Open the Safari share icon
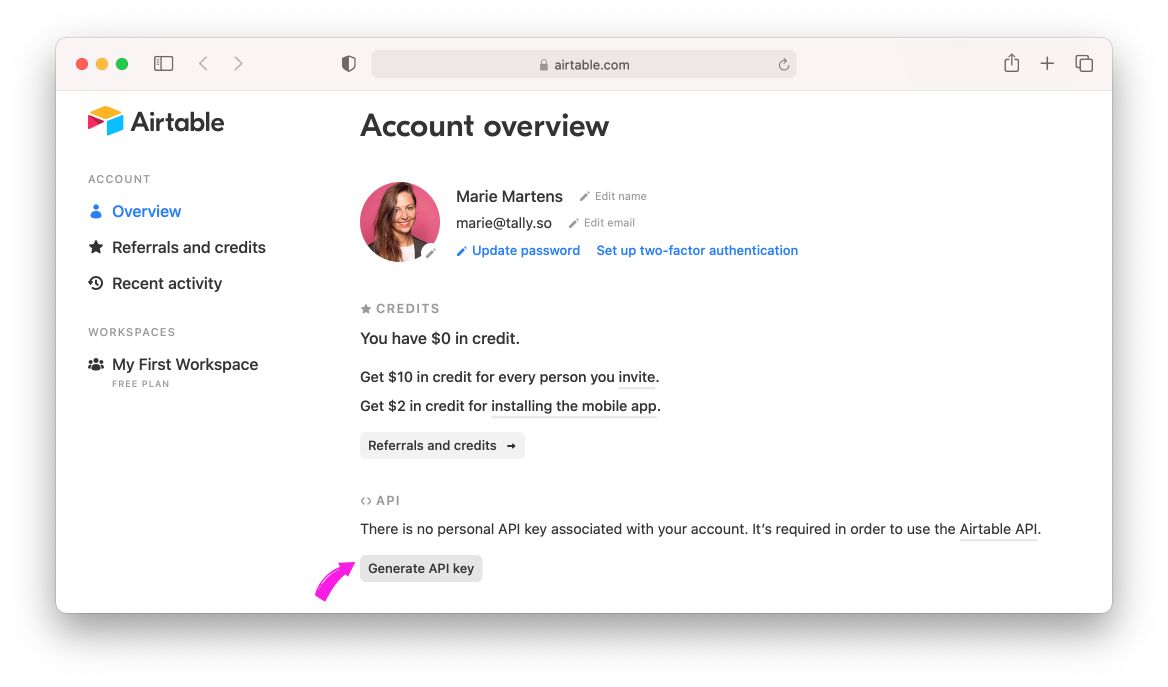The image size is (1168, 687). click(x=1011, y=63)
